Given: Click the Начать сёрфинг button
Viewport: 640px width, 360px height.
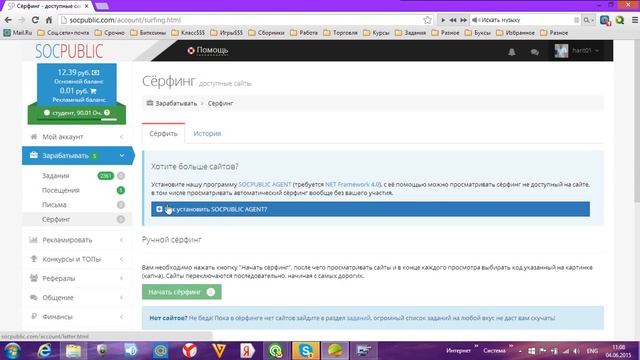Looking at the screenshot, I should tap(182, 292).
